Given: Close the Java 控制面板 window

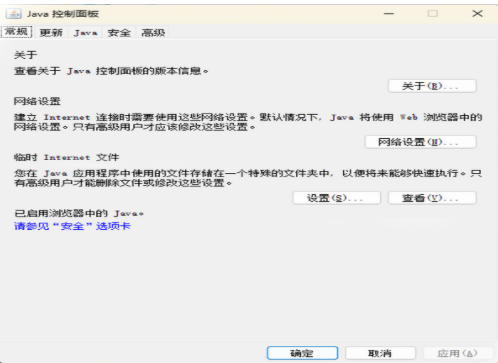Looking at the screenshot, I should [477, 14].
